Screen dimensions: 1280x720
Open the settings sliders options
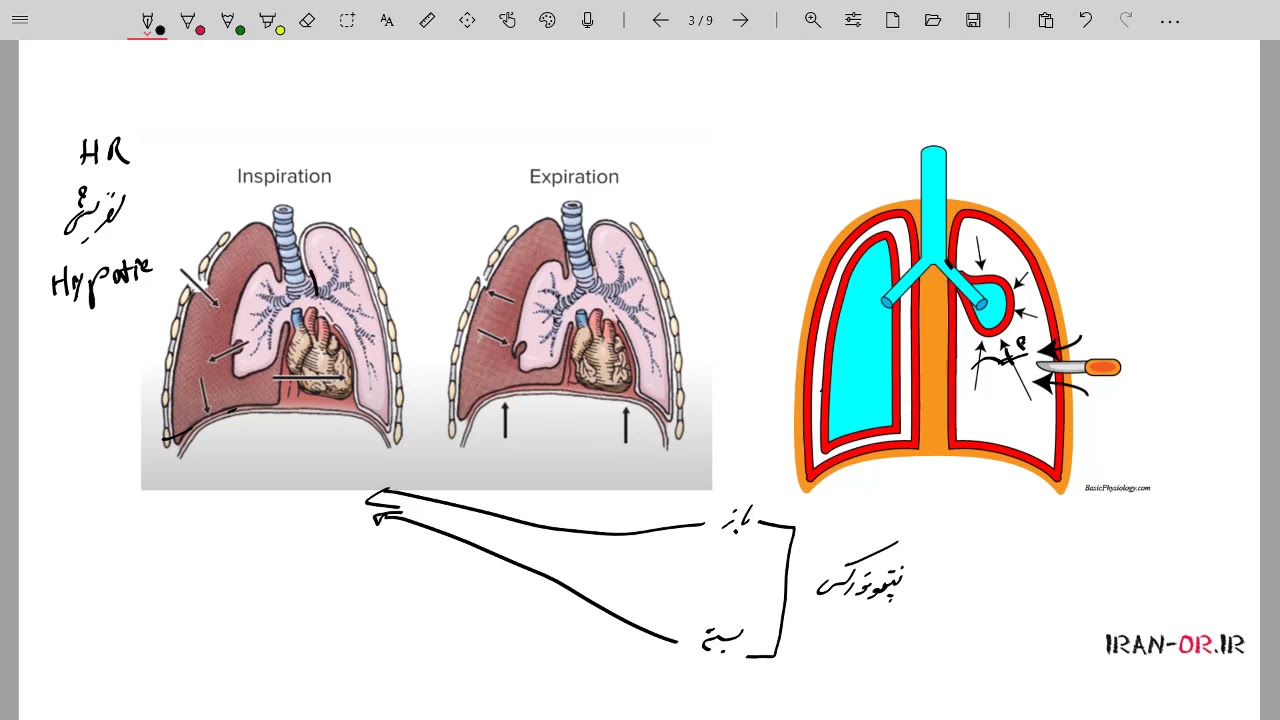(x=853, y=20)
